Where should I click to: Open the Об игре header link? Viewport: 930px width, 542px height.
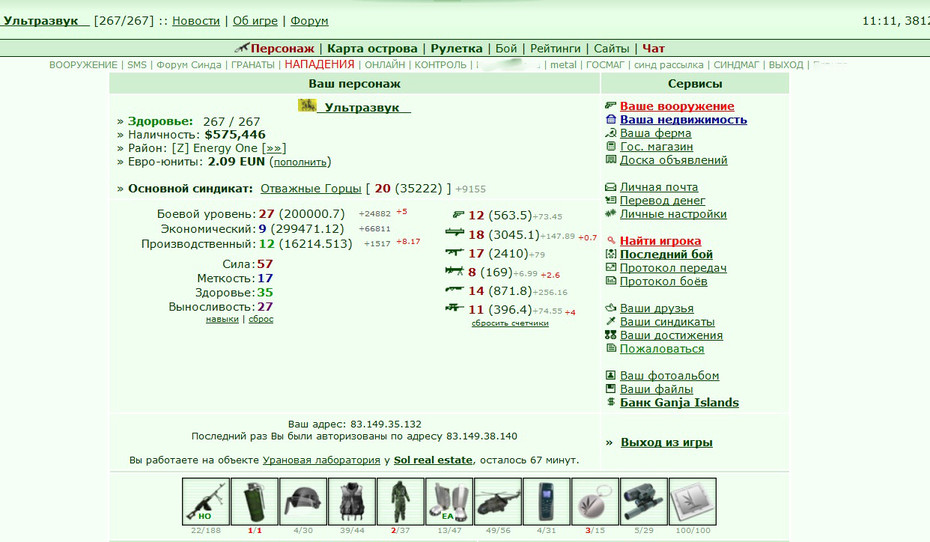click(x=255, y=21)
